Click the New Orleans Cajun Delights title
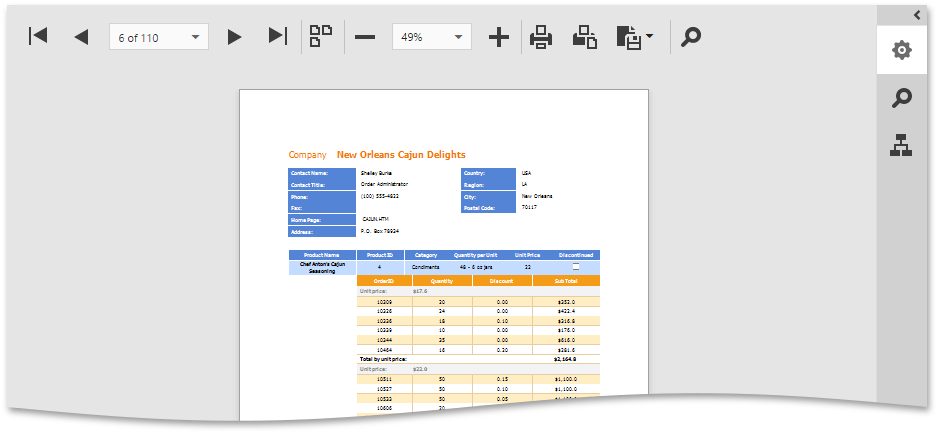 coord(401,155)
